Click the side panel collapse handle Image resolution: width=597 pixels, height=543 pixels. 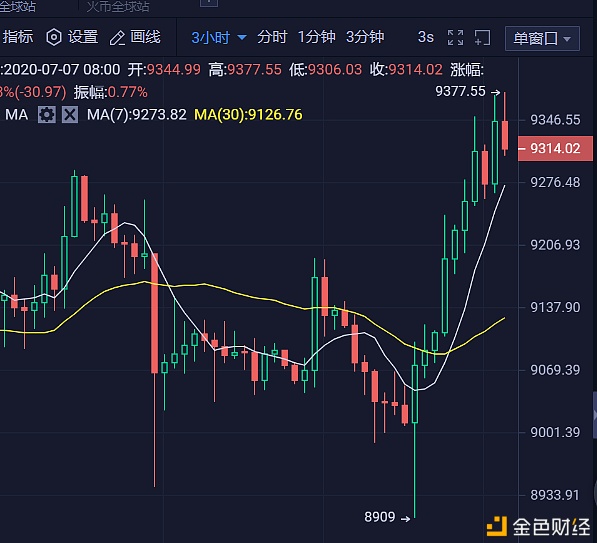595,415
